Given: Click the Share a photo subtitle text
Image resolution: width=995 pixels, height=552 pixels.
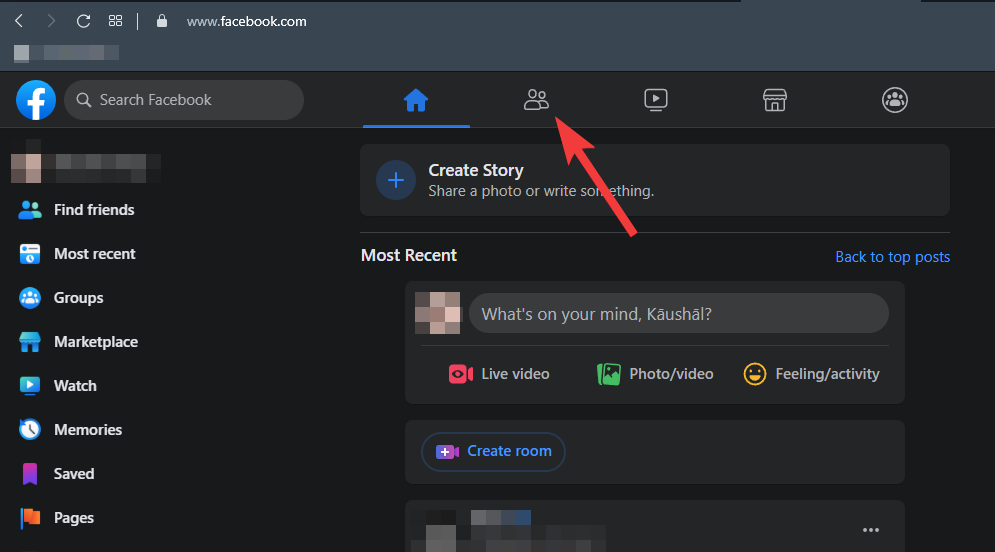Looking at the screenshot, I should (541, 191).
